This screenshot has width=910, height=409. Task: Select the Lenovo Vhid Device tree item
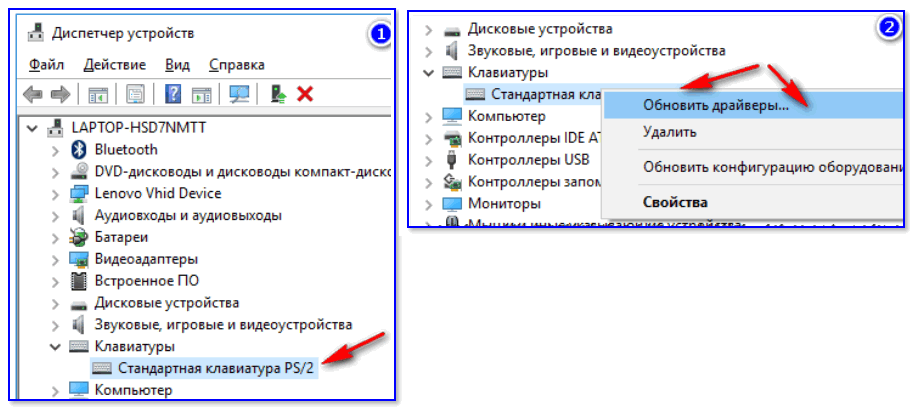(x=158, y=193)
